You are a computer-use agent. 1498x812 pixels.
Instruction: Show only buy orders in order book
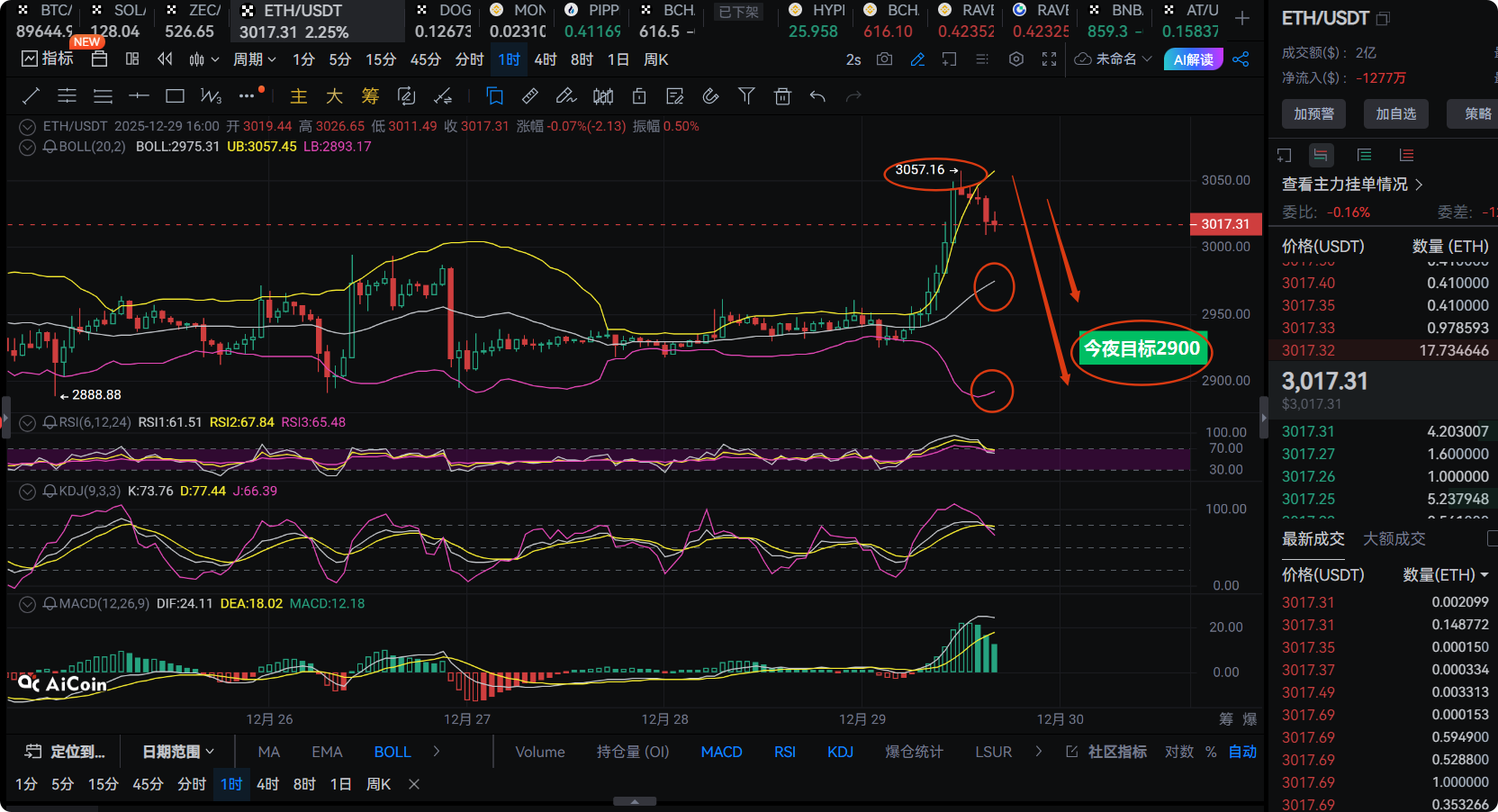(x=1364, y=155)
